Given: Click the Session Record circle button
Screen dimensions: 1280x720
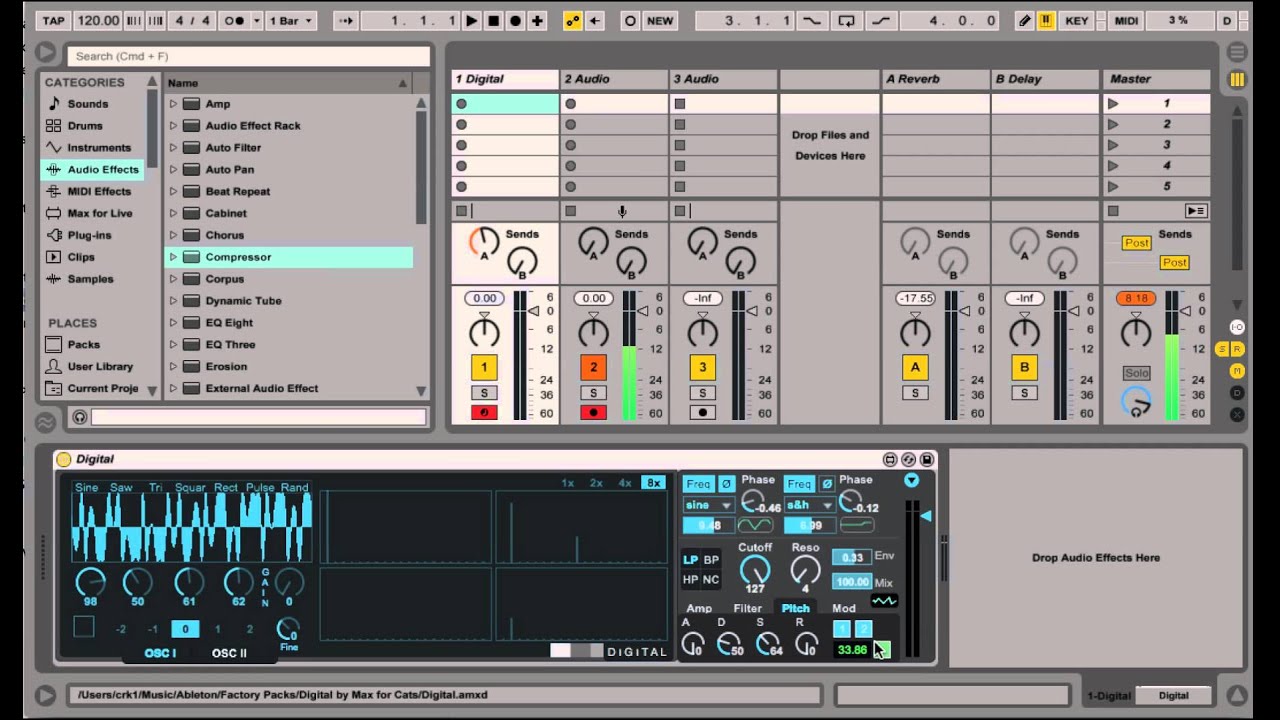Looking at the screenshot, I should tap(630, 20).
